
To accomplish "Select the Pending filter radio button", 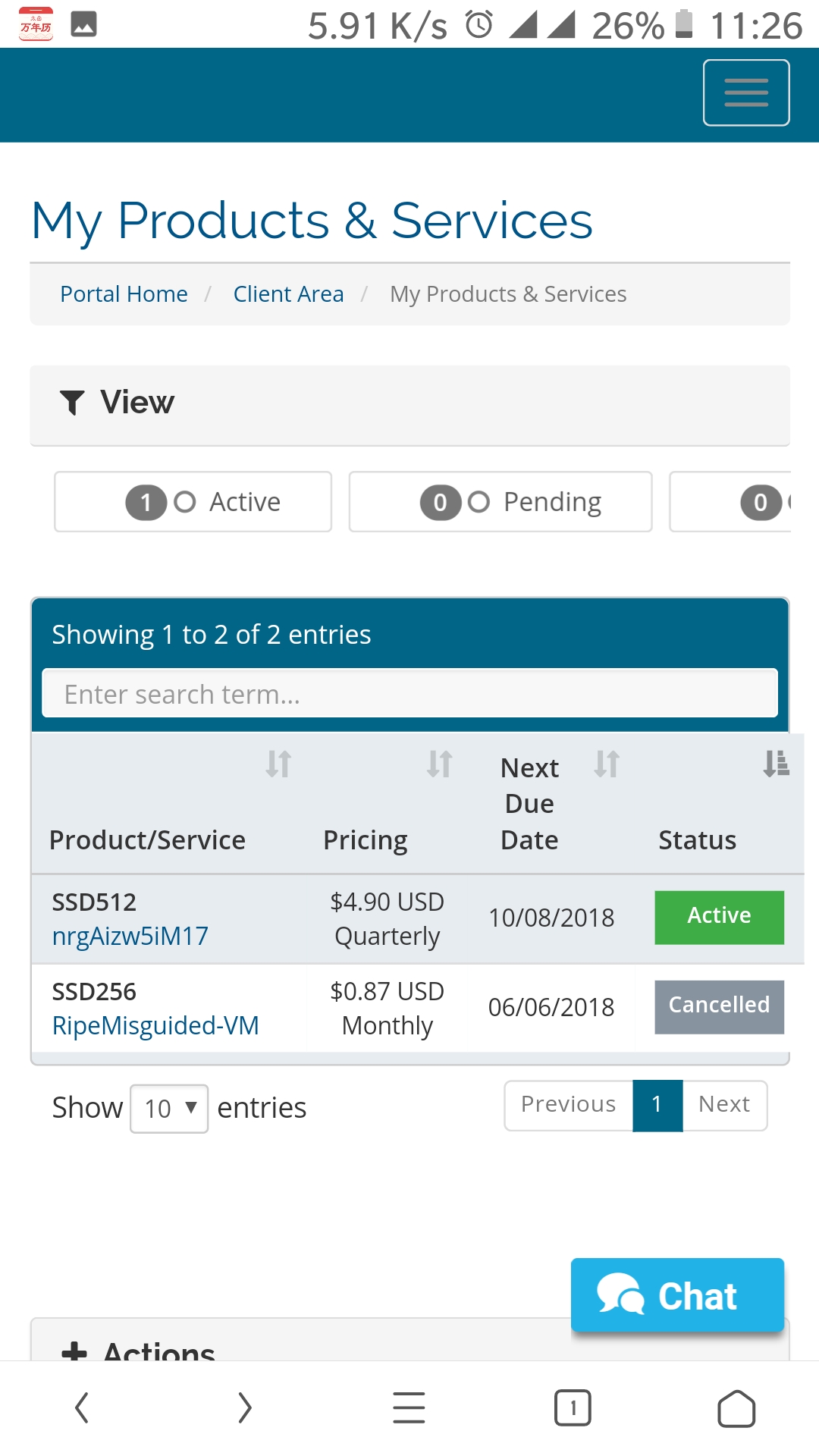I will pos(479,502).
